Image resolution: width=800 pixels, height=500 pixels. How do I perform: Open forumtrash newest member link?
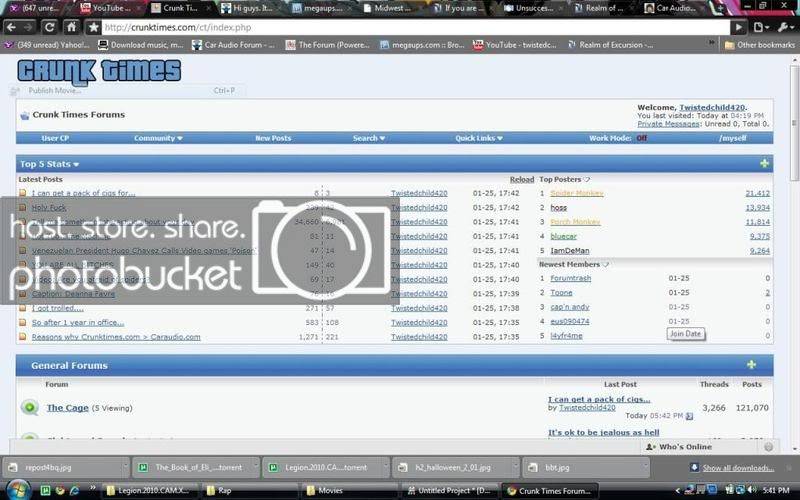(570, 279)
